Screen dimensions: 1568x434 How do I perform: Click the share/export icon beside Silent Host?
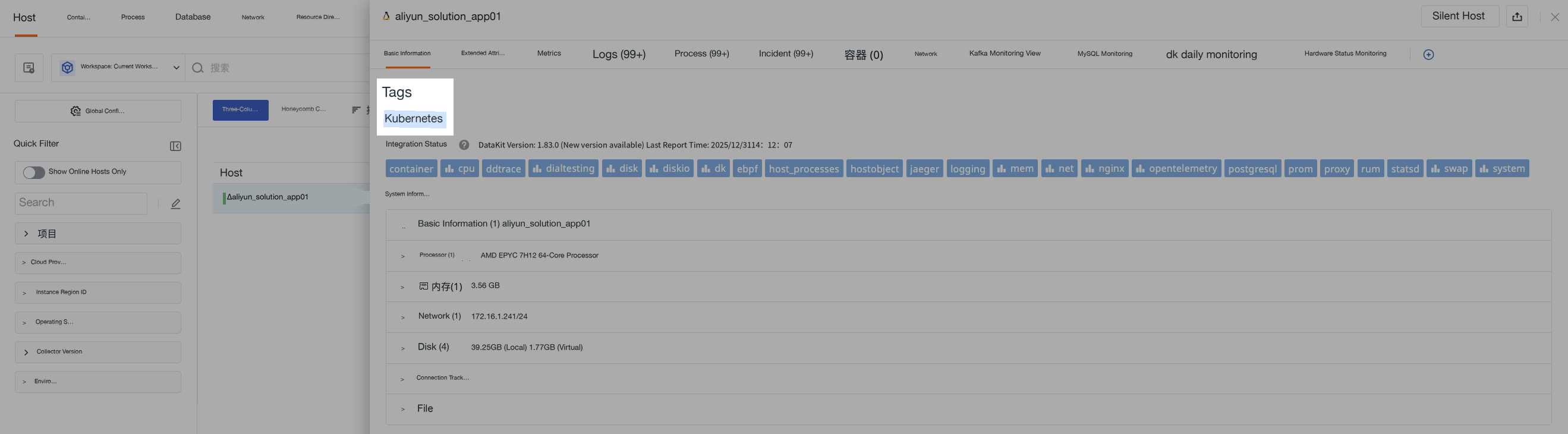pyautogui.click(x=1517, y=17)
